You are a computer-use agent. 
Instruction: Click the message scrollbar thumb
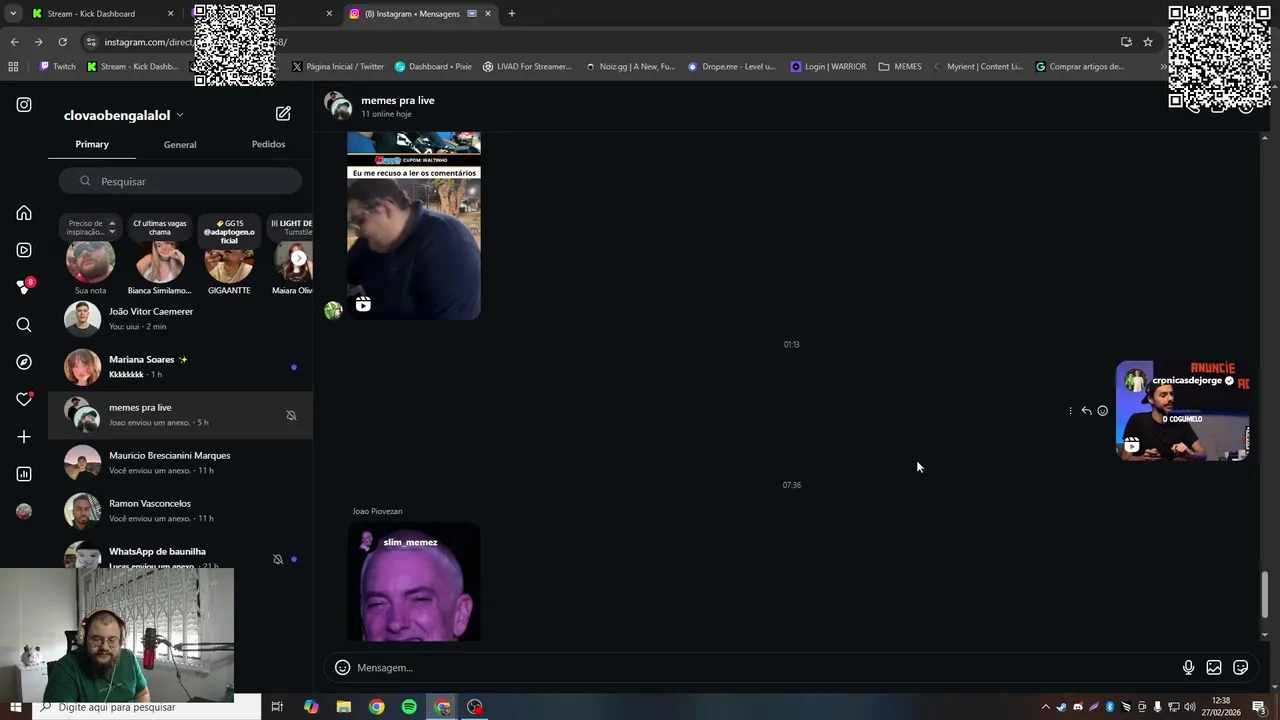(1265, 595)
